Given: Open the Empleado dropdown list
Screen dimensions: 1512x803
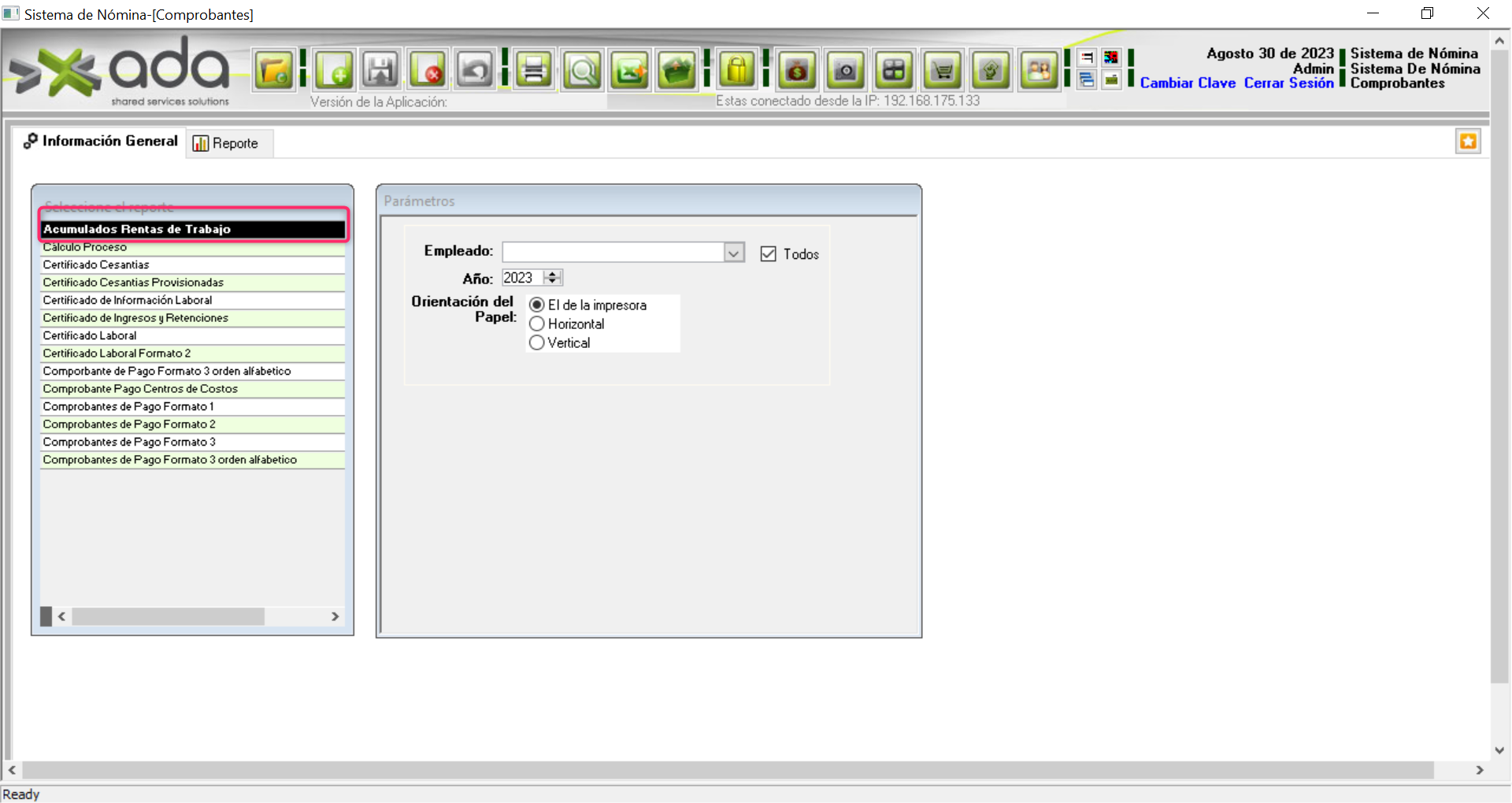Looking at the screenshot, I should click(733, 253).
